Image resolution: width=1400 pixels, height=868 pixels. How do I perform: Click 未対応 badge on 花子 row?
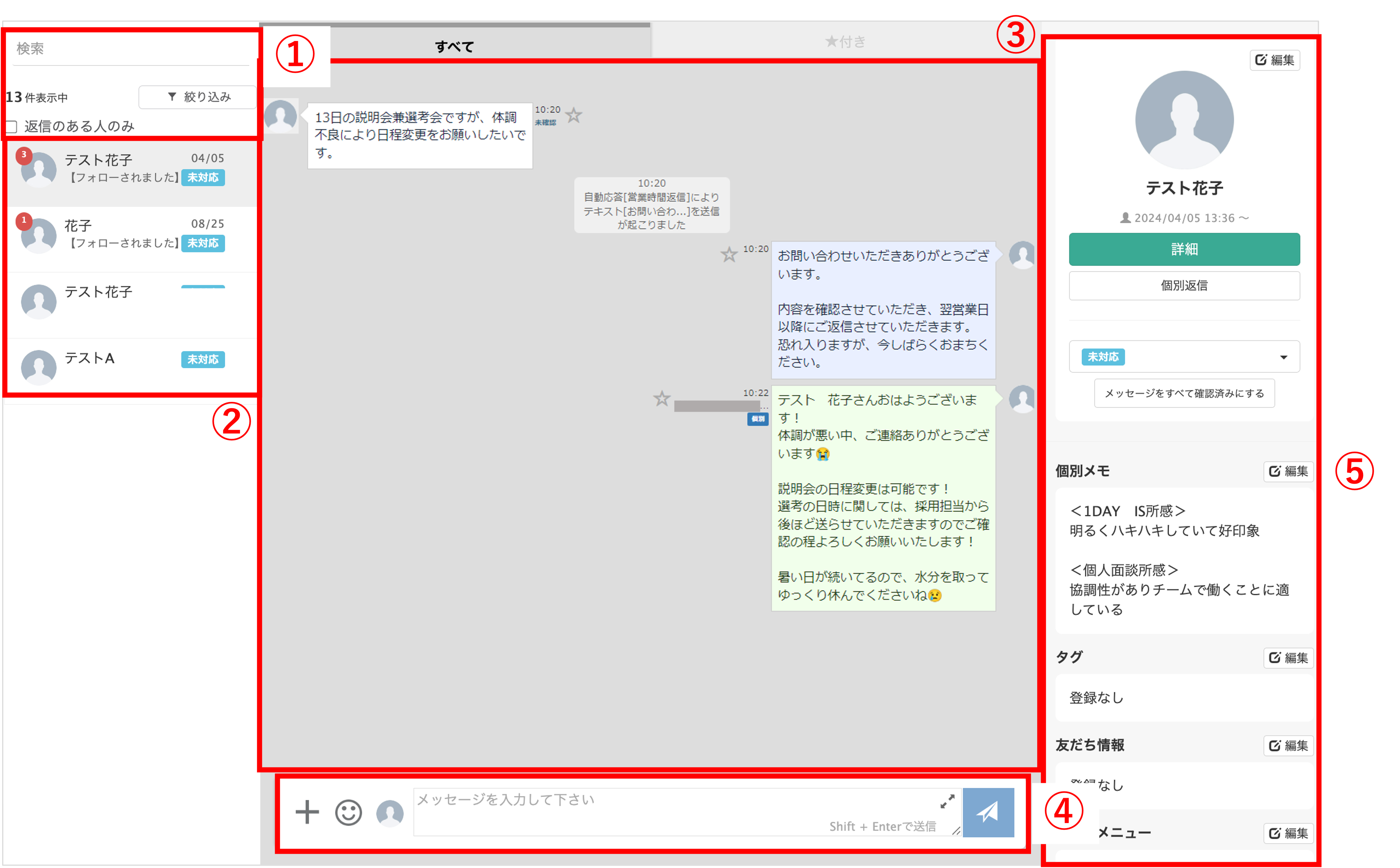[203, 244]
